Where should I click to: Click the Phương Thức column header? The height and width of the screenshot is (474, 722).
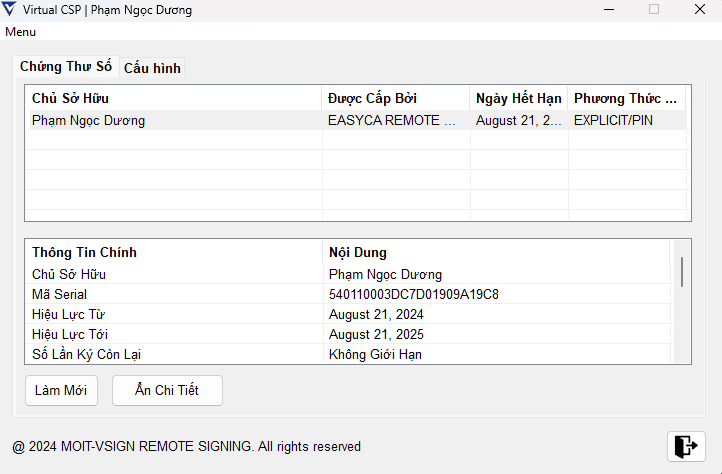(x=626, y=98)
